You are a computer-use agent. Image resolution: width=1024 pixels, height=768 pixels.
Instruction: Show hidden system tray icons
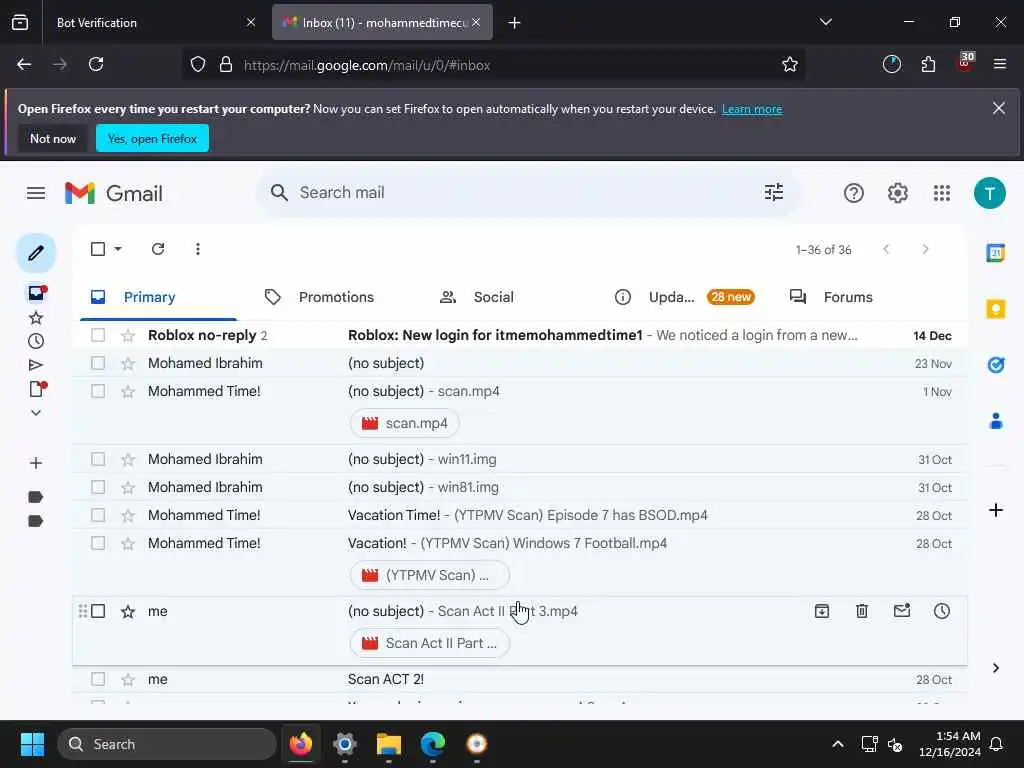[x=838, y=744]
